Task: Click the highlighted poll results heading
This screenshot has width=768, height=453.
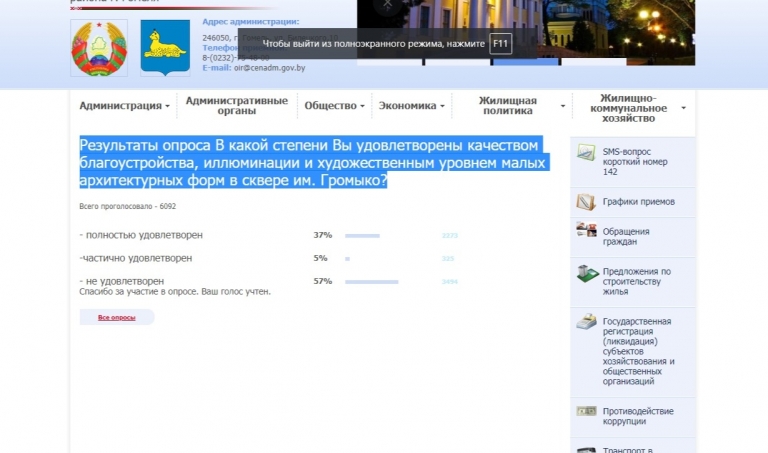Action: click(x=312, y=163)
